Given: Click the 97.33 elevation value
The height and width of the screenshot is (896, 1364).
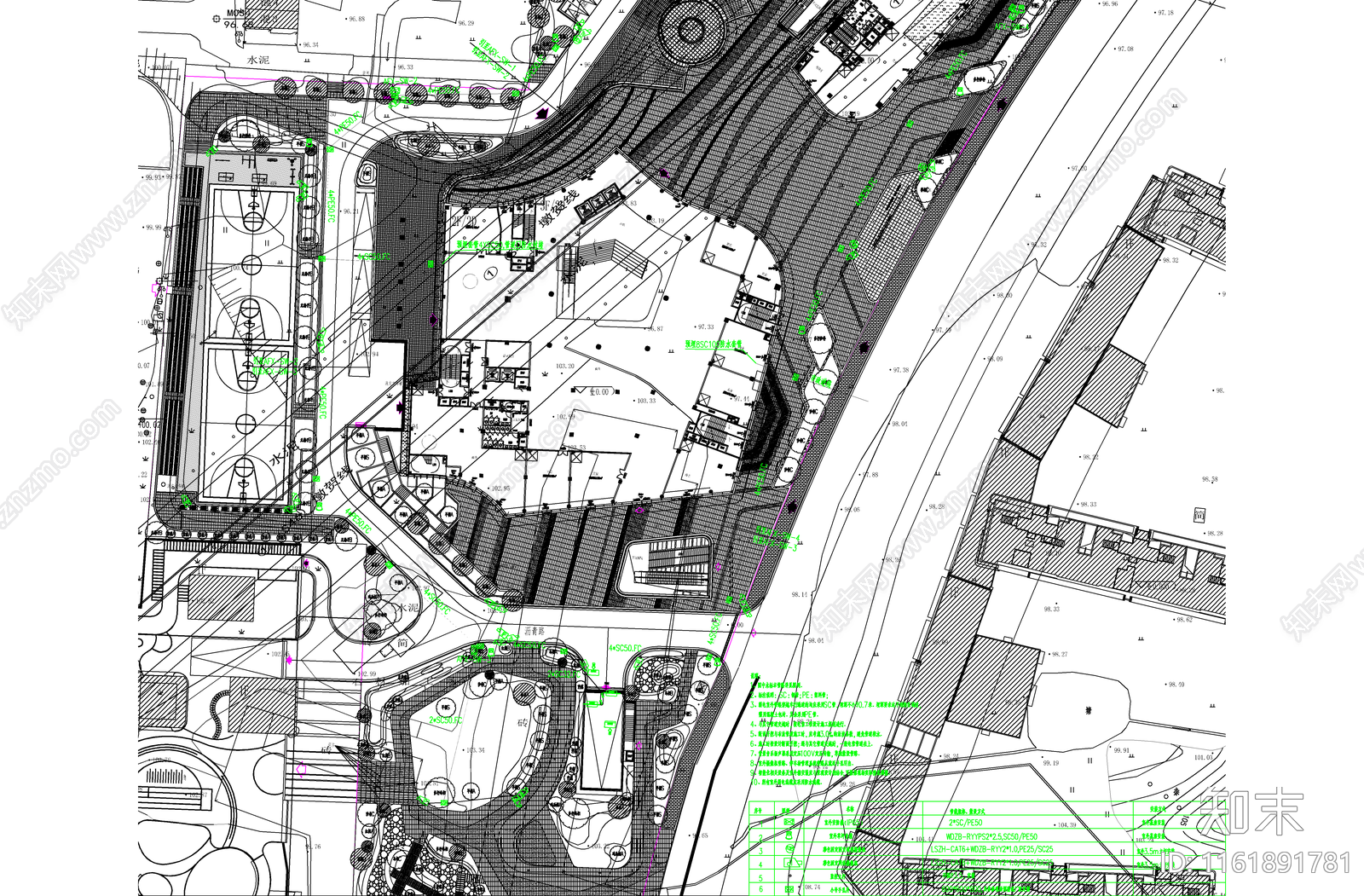Looking at the screenshot, I should click(706, 327).
